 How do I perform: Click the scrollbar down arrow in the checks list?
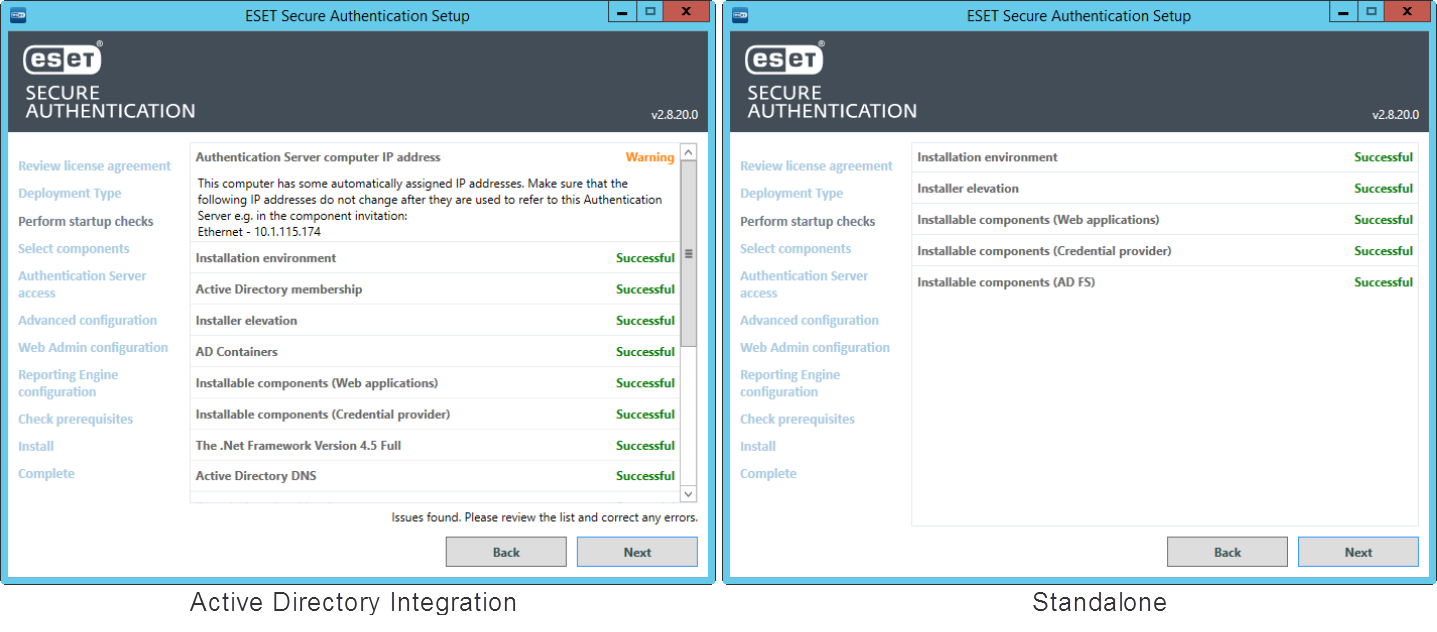[689, 494]
